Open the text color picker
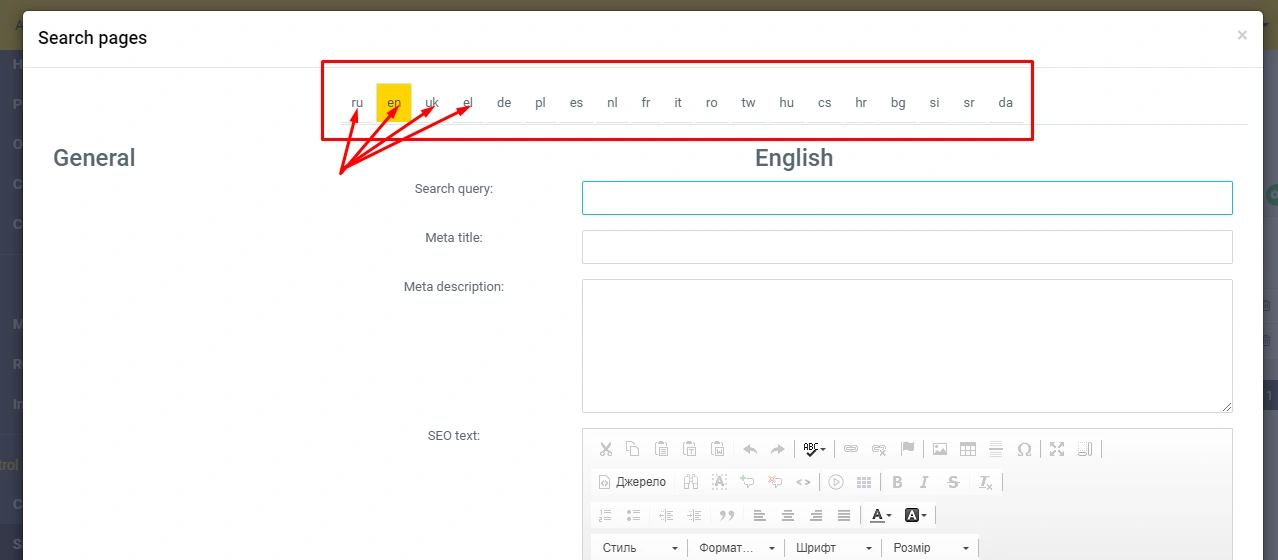The width and height of the screenshot is (1278, 560). (881, 515)
